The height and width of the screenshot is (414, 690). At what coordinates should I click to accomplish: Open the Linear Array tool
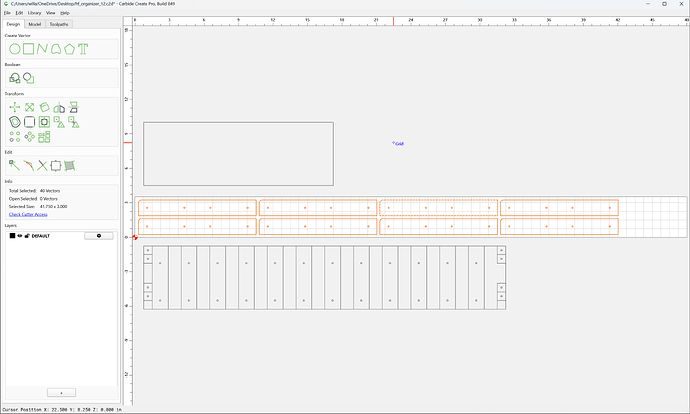pyautogui.click(x=15, y=137)
